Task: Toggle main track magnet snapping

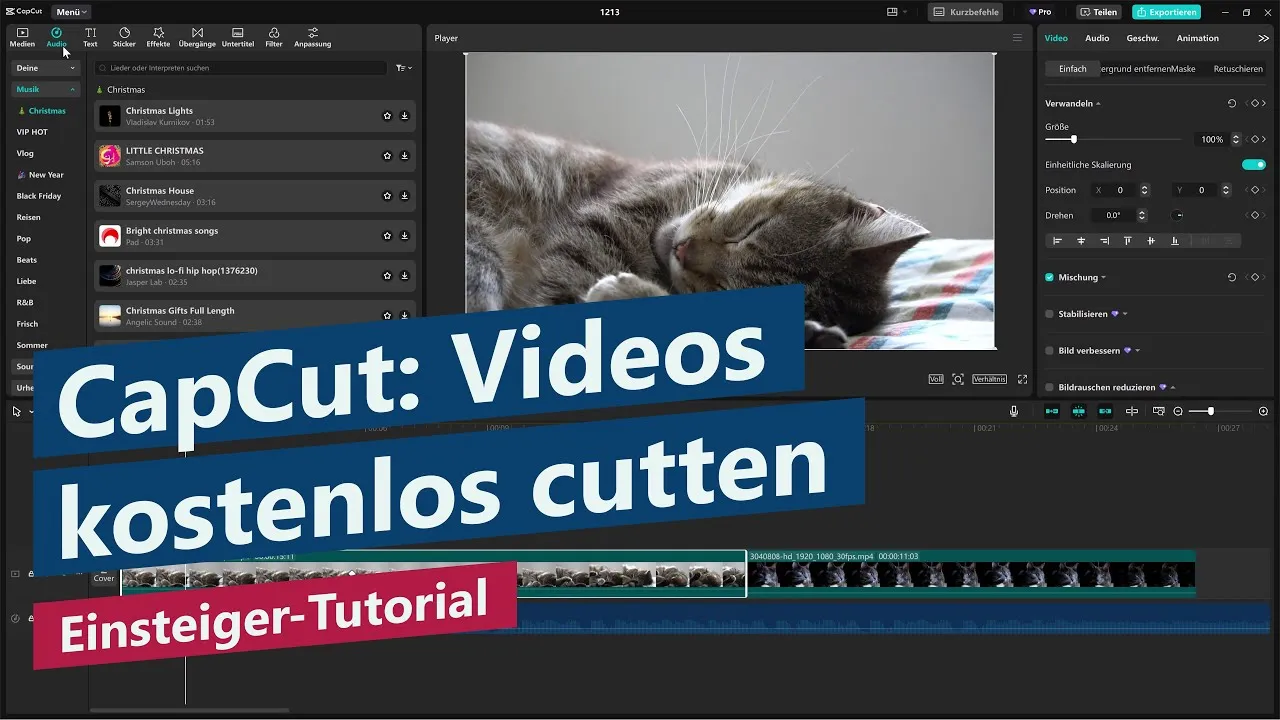Action: point(1052,411)
